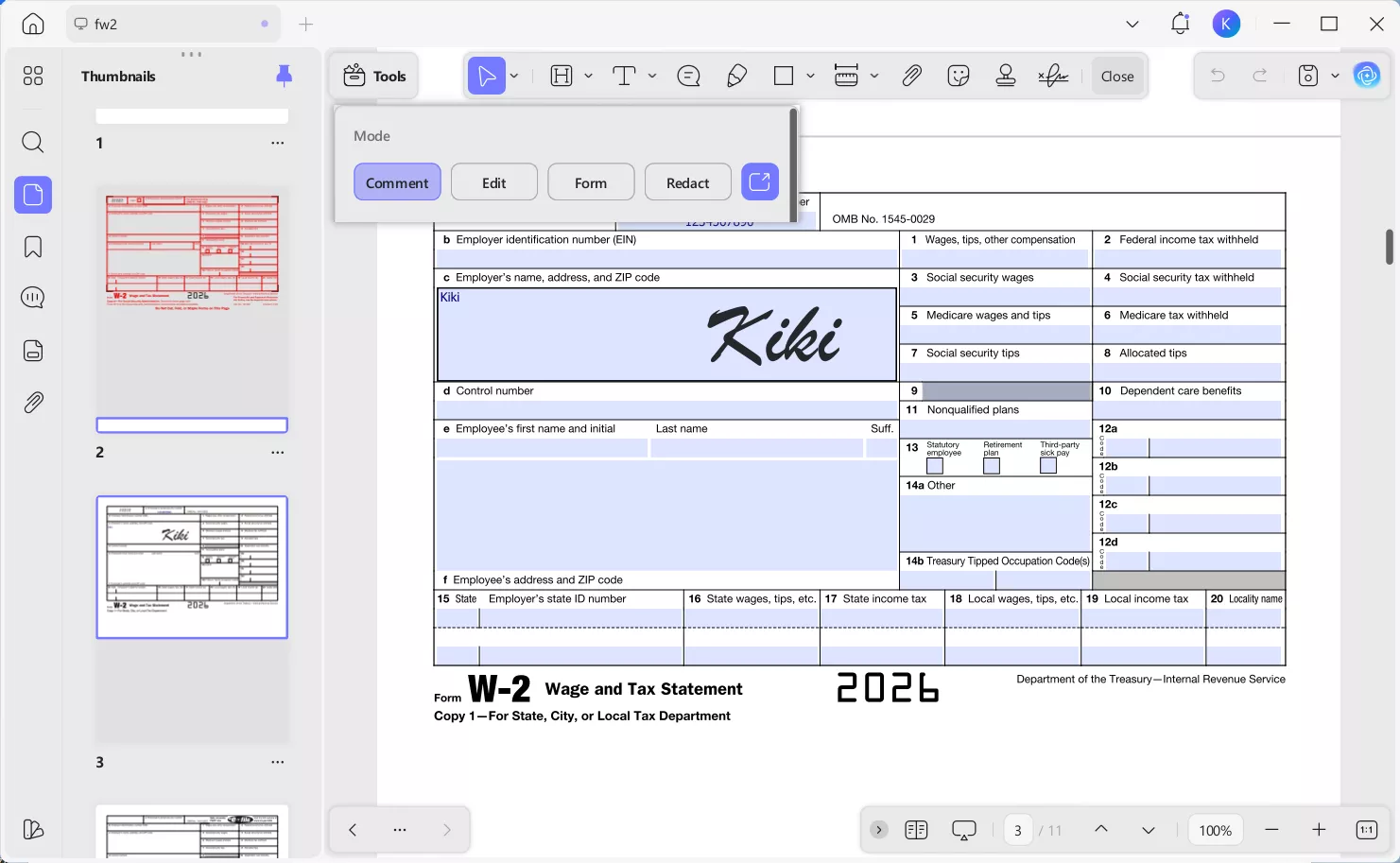
Task: Click the sticky note comment tool
Action: point(689,77)
